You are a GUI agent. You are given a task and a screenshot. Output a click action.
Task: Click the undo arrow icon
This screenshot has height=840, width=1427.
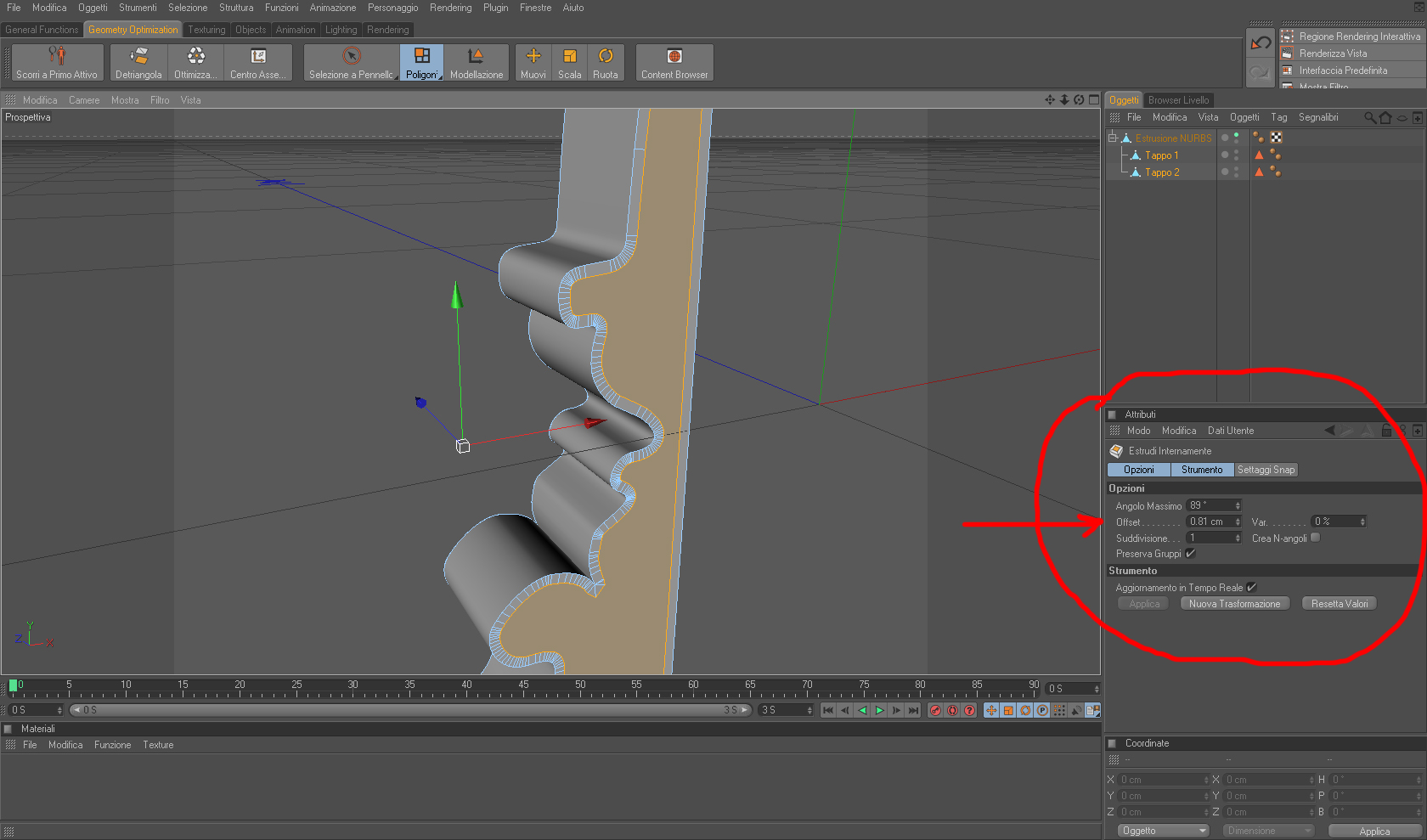[x=1261, y=42]
